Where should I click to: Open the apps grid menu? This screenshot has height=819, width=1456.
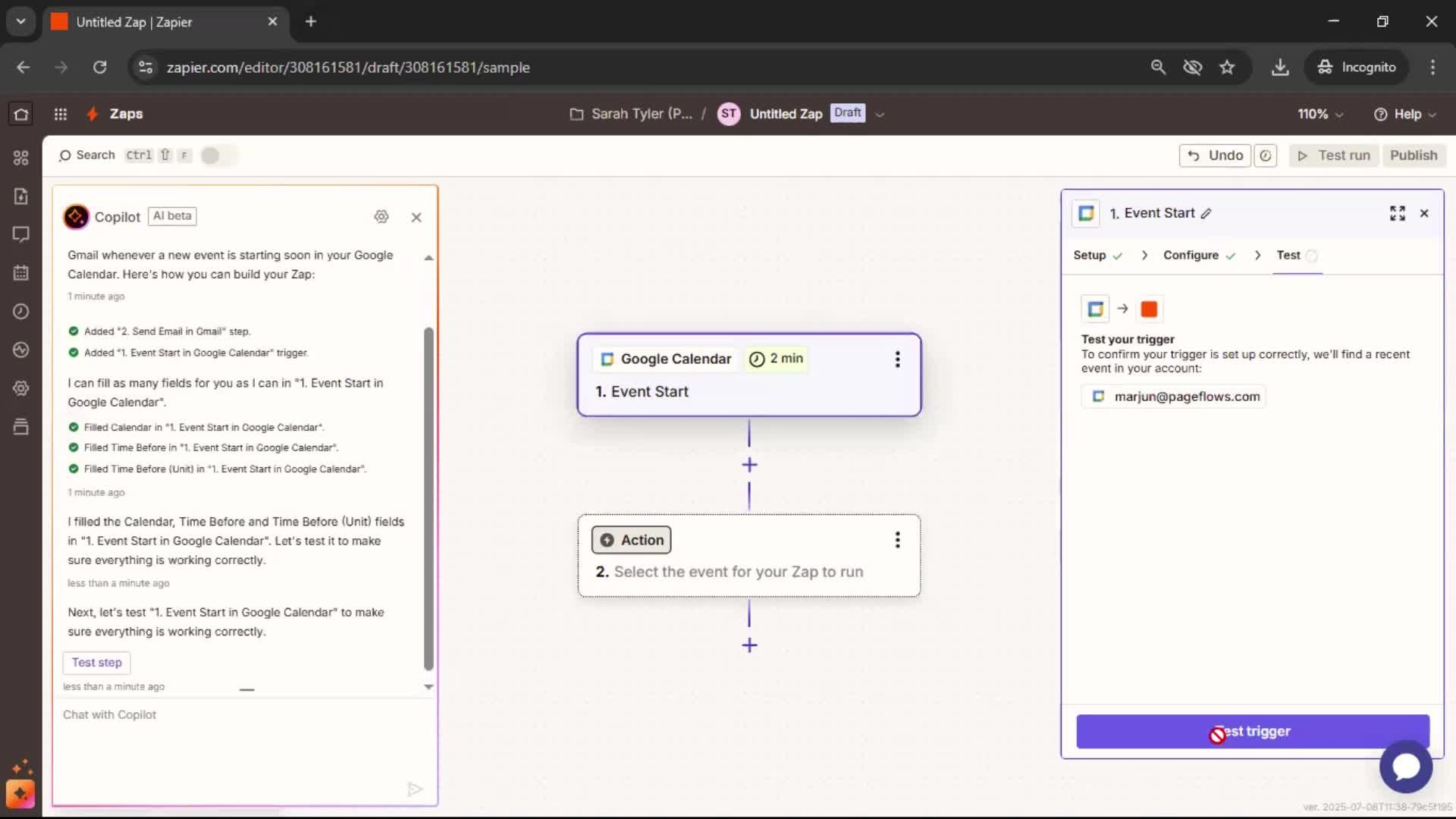[61, 114]
